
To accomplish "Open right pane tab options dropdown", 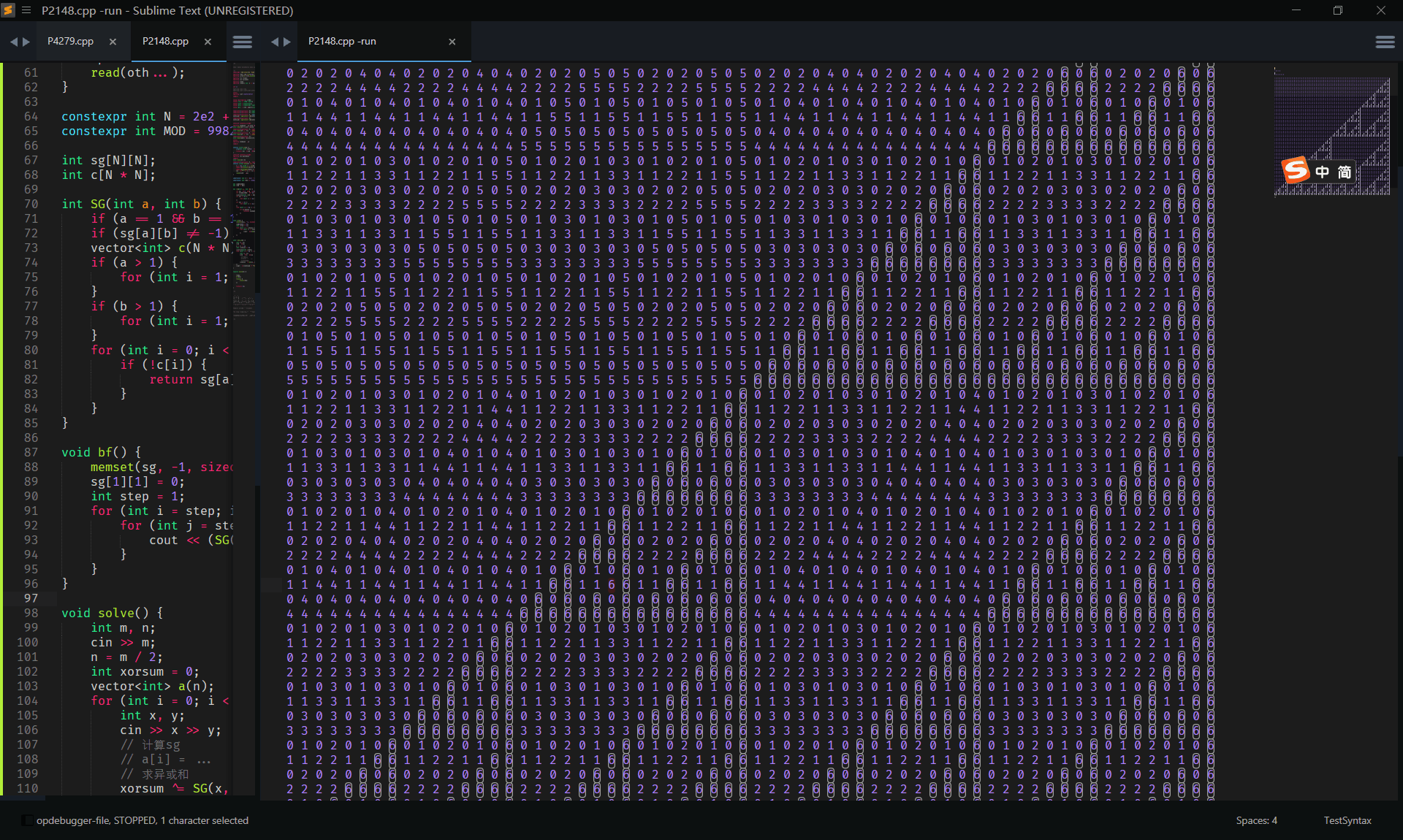I will click(x=1385, y=42).
